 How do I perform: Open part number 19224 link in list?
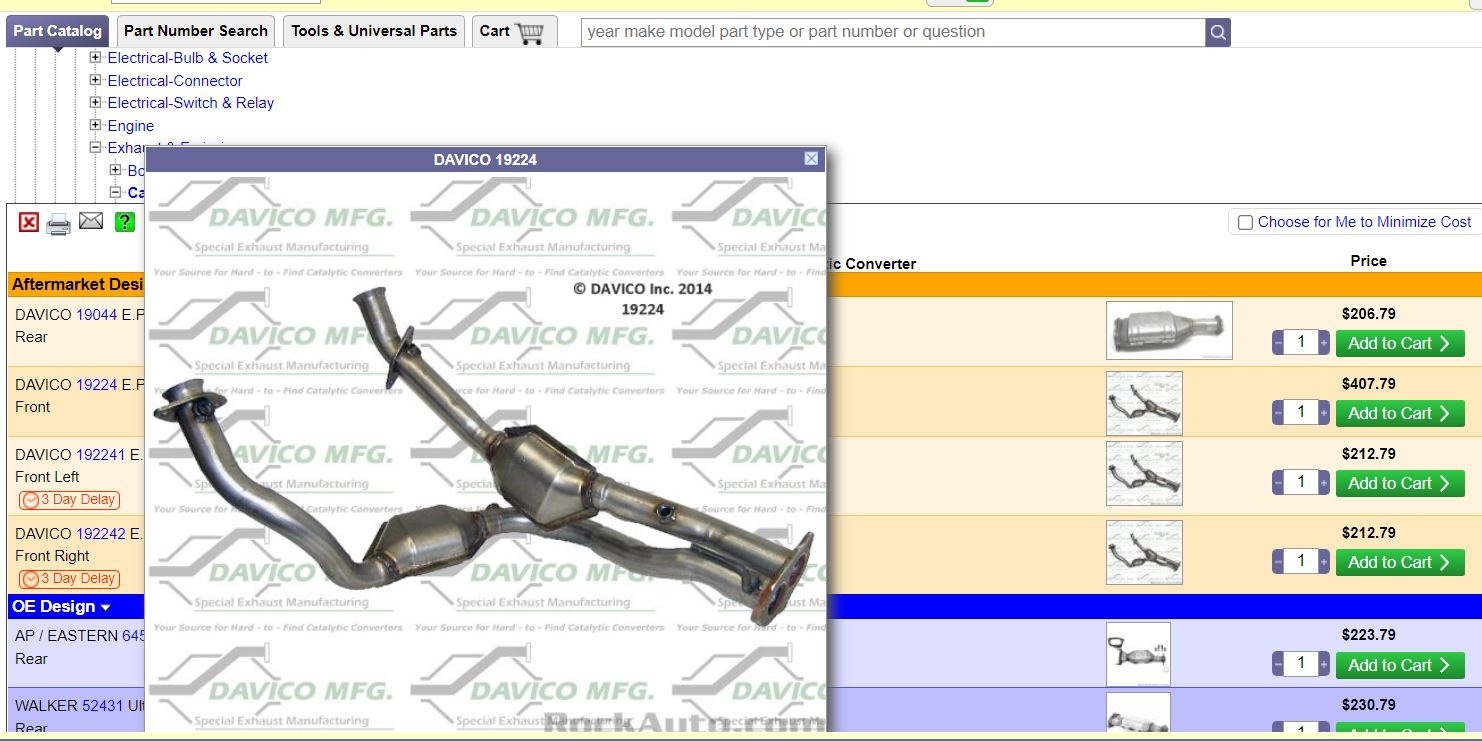pos(97,385)
